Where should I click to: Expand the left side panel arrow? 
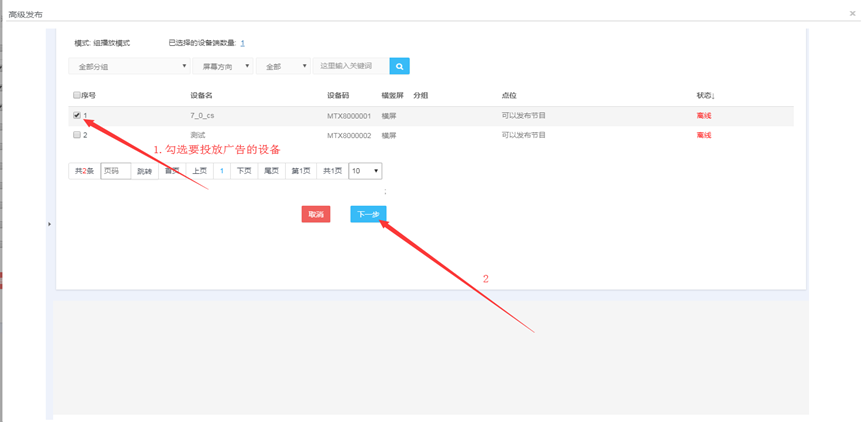pos(49,224)
